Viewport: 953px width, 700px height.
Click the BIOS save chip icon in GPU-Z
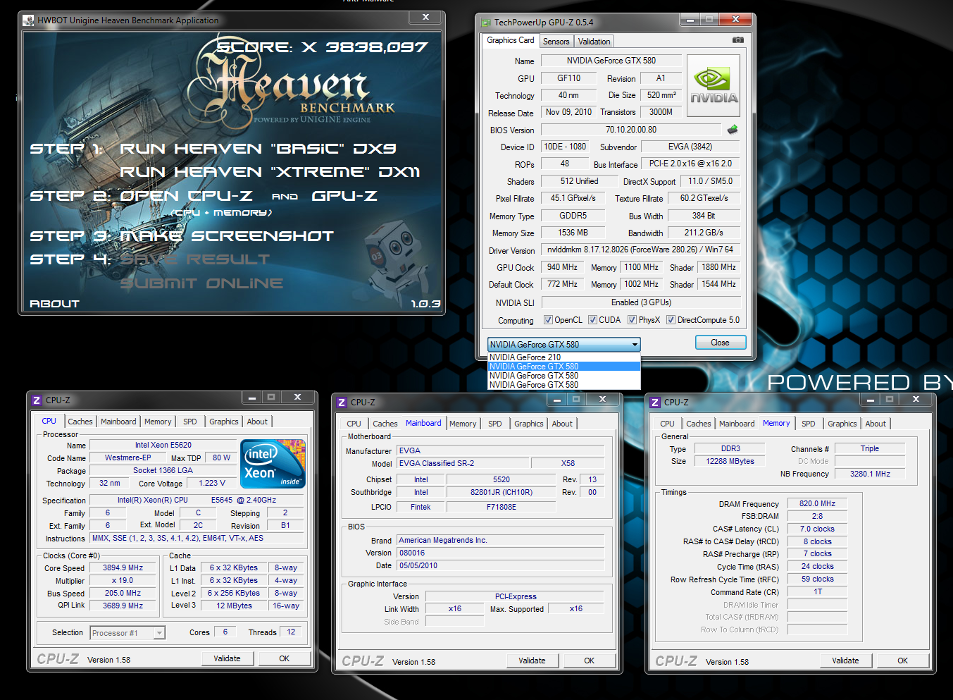point(732,129)
